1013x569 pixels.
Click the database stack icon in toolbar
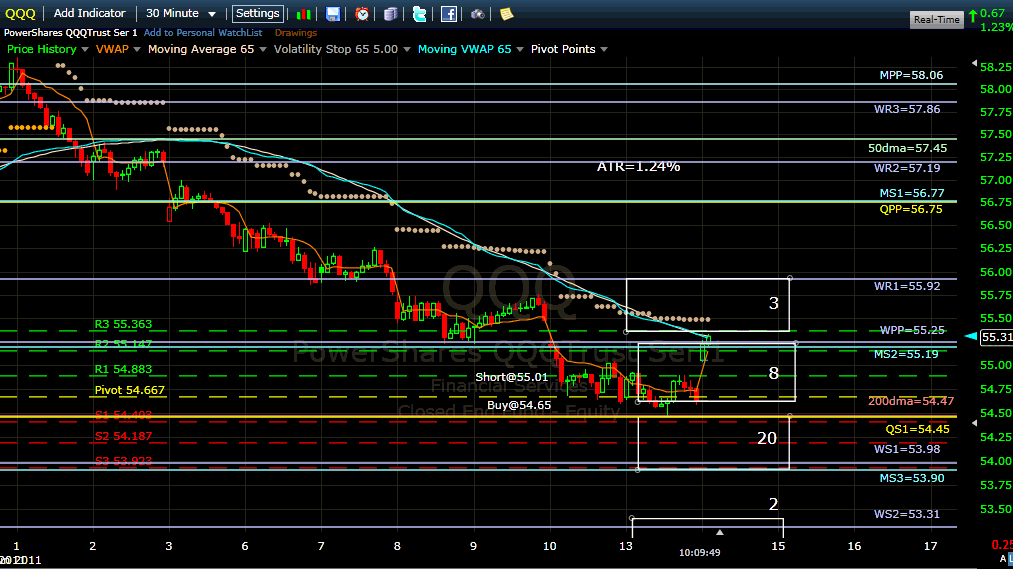(390, 14)
